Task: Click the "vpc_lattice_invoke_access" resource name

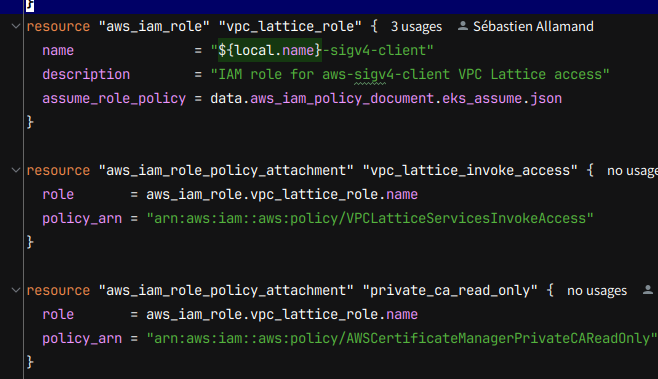Action: 470,171
